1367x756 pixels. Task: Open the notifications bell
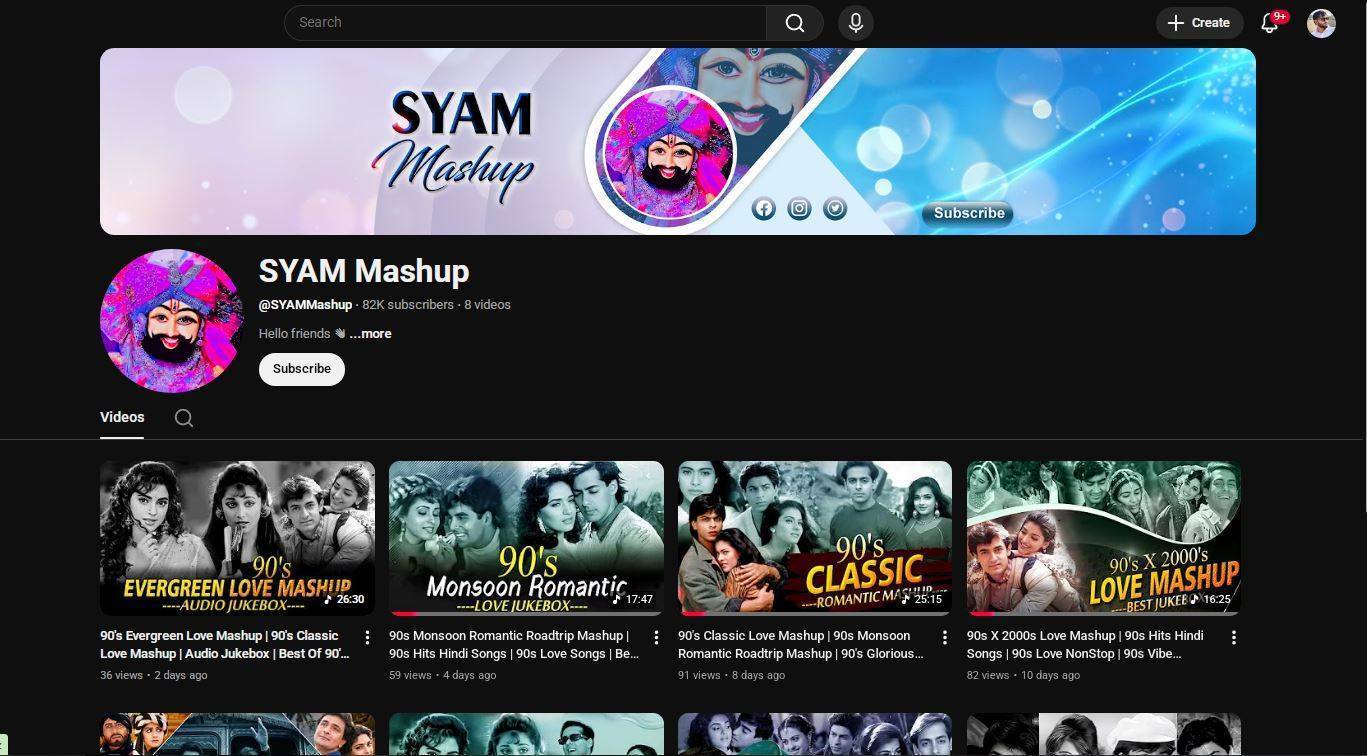point(1269,23)
